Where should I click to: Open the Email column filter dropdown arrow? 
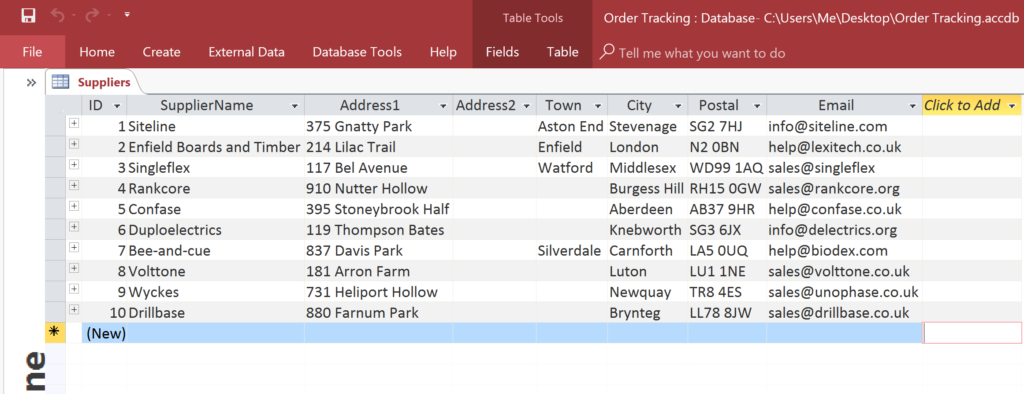coord(913,106)
